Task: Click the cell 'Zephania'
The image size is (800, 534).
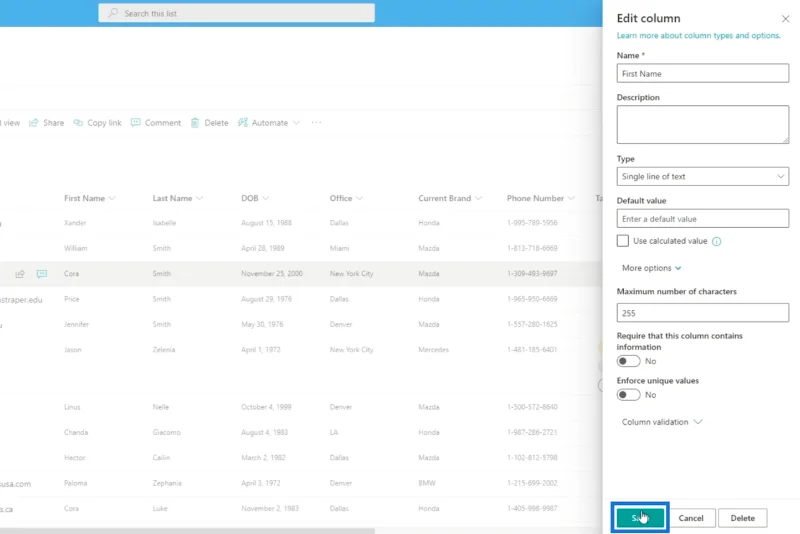Action: 167,484
